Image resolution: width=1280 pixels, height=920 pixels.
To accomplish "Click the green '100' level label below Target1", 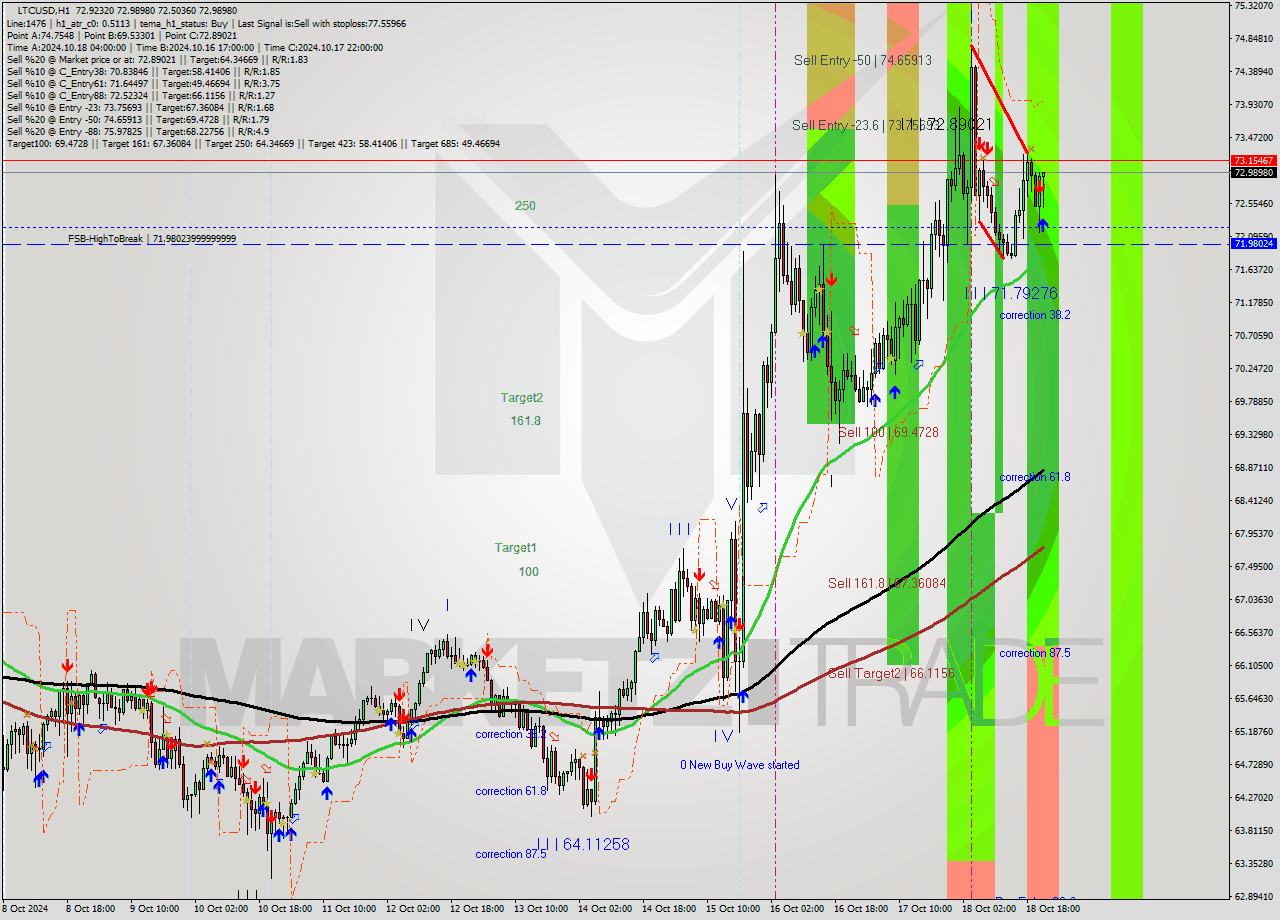I will [528, 572].
